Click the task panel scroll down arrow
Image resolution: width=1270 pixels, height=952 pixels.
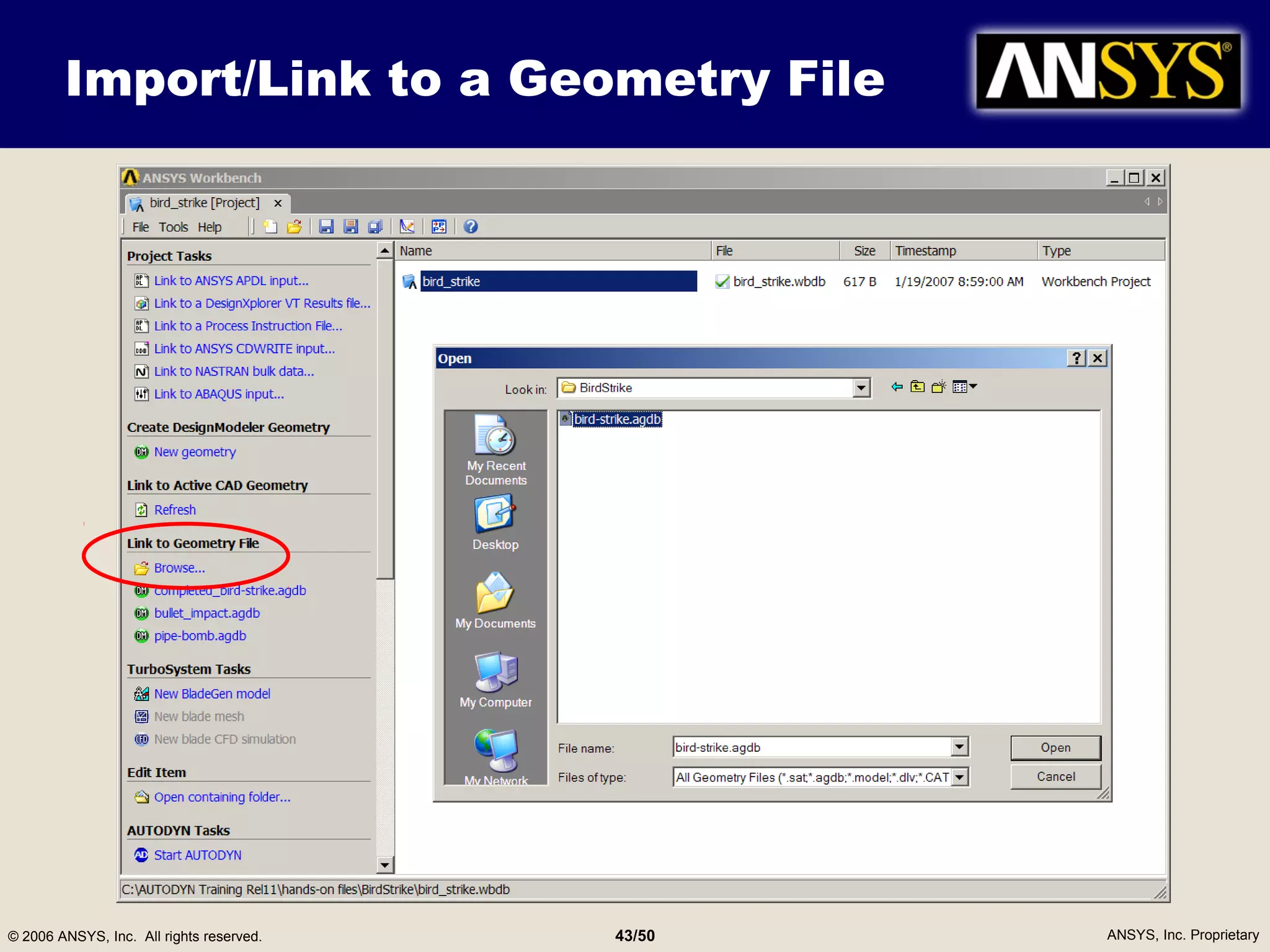point(385,865)
